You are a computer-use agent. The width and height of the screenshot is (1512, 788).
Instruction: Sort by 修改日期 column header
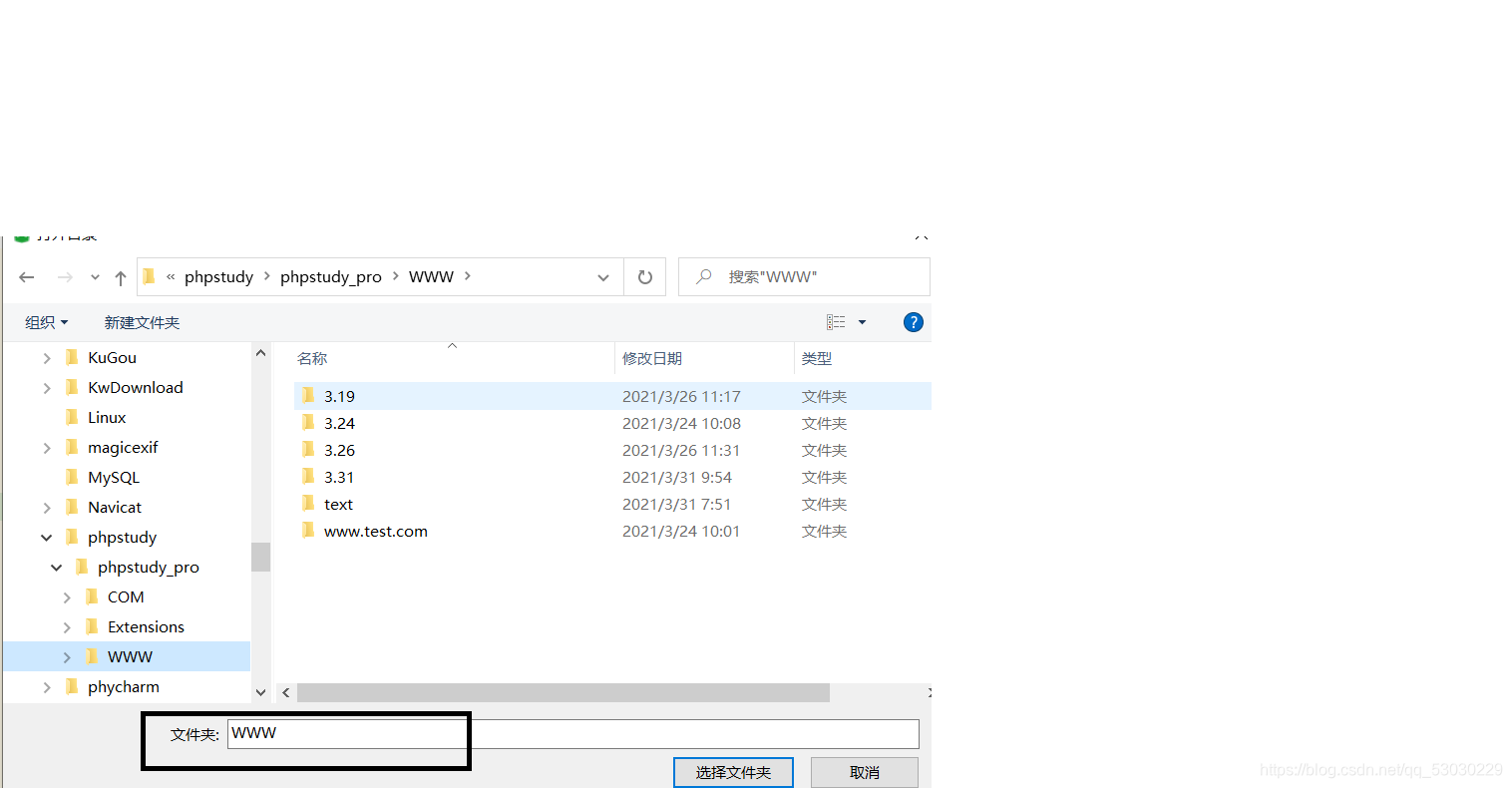pyautogui.click(x=652, y=358)
